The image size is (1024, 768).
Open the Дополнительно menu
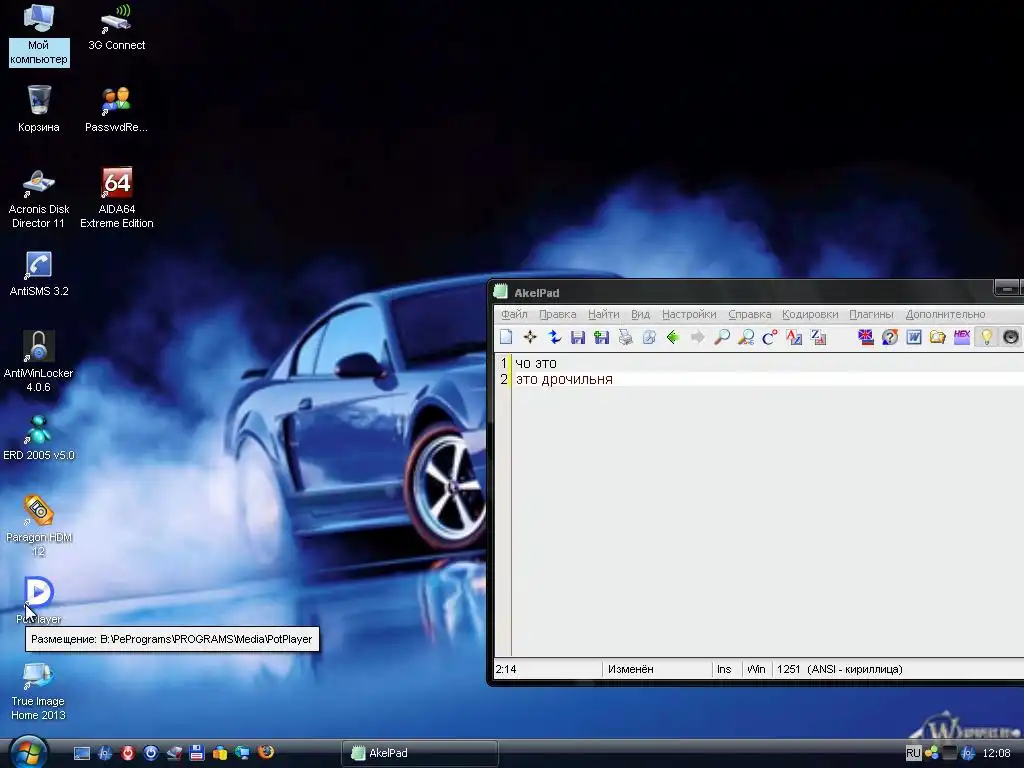(x=945, y=314)
